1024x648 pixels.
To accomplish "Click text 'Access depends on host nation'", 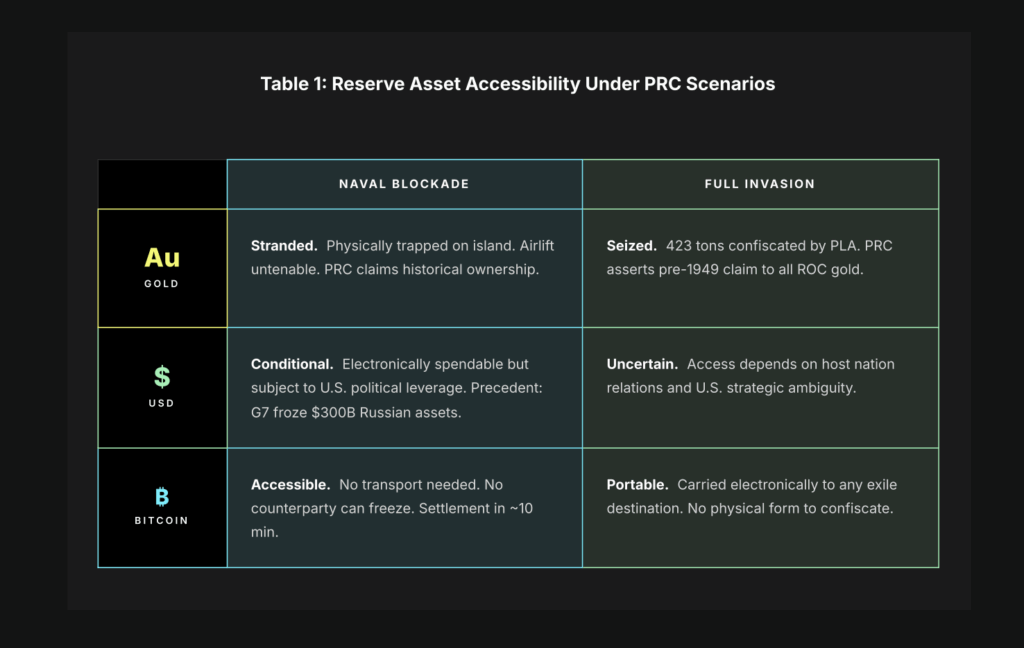I will (x=791, y=364).
